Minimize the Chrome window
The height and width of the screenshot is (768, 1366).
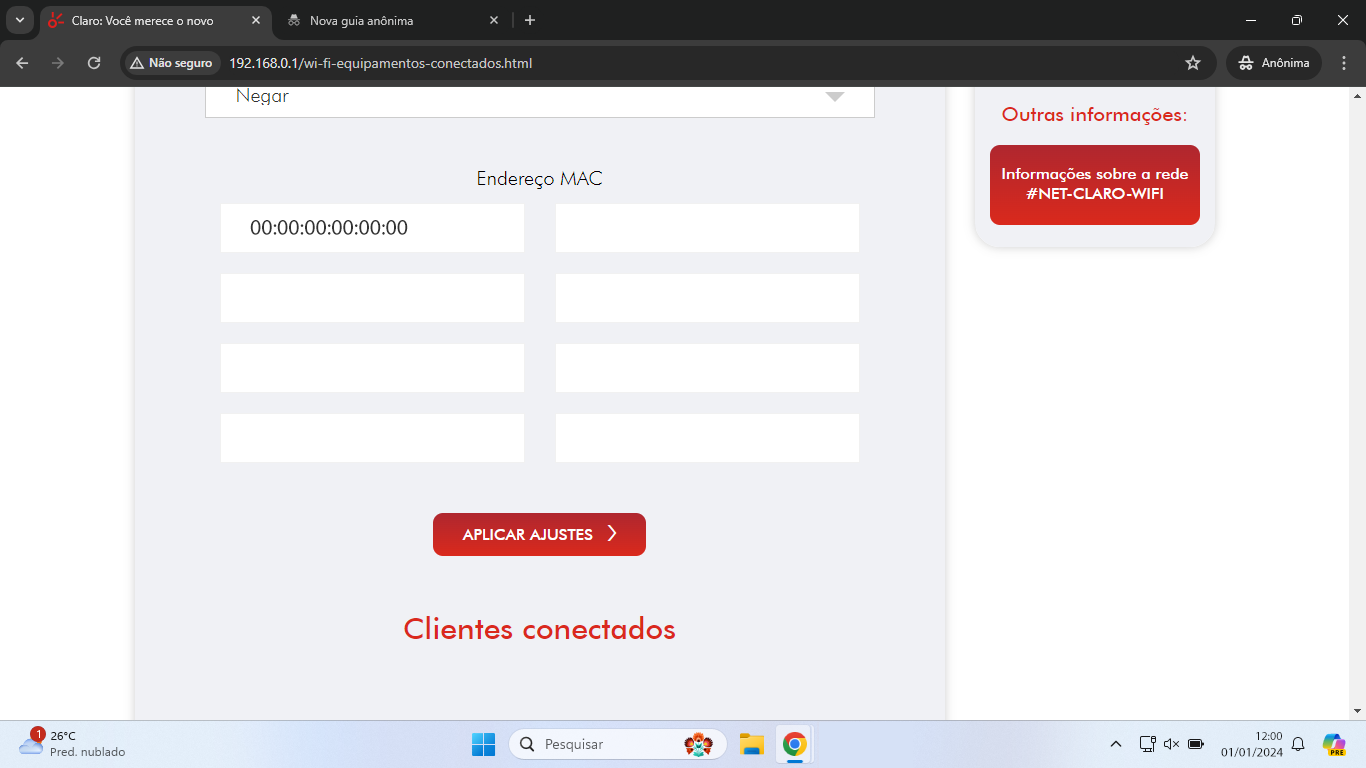pos(1251,20)
